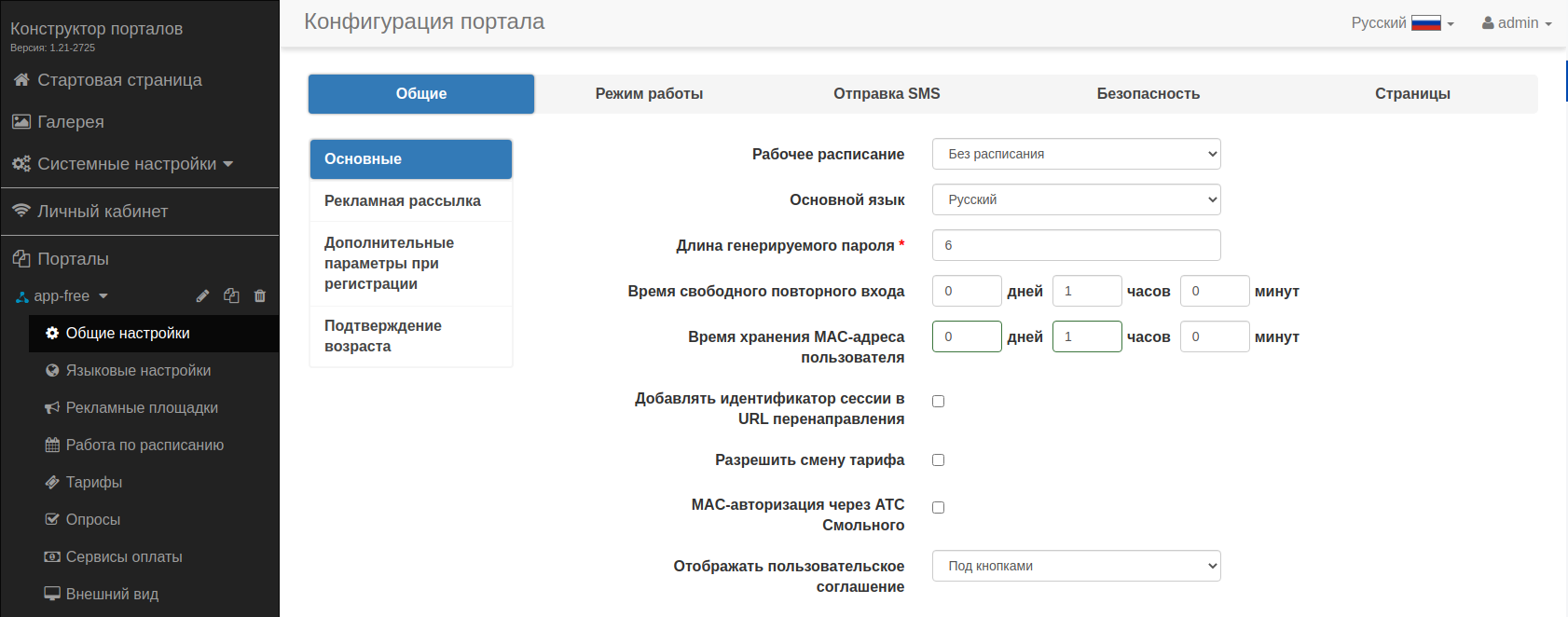The image size is (1568, 617).
Task: Open the Отправка SMS tab
Action: point(887,94)
